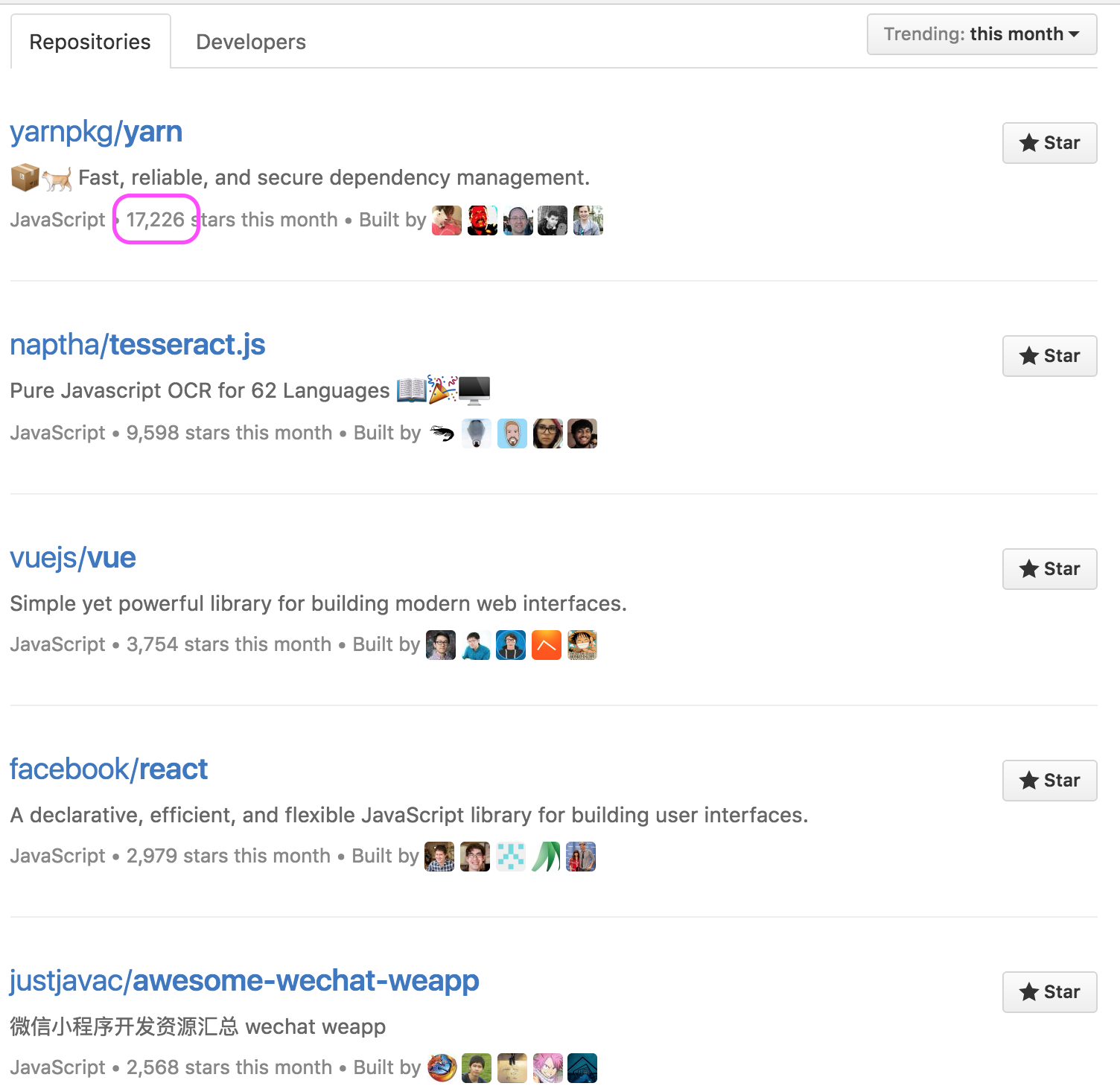Open the Trending: this month dropdown

click(981, 34)
